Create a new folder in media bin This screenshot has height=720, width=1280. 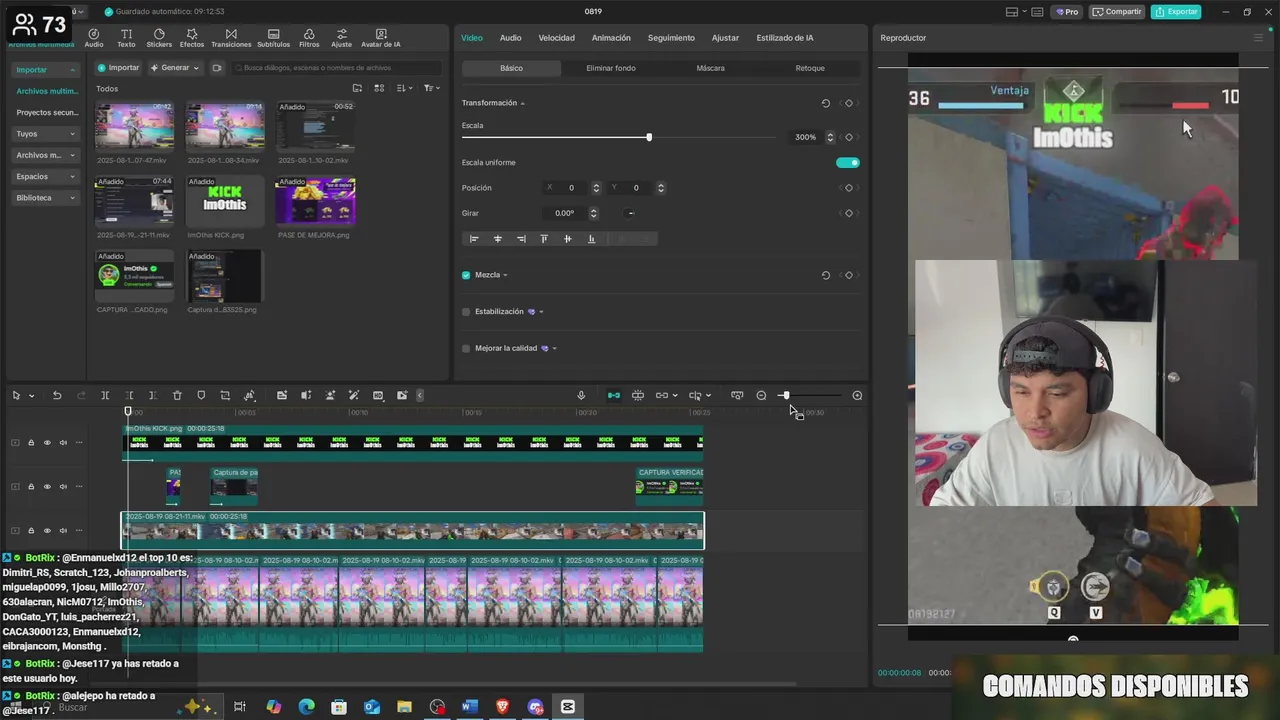(357, 88)
